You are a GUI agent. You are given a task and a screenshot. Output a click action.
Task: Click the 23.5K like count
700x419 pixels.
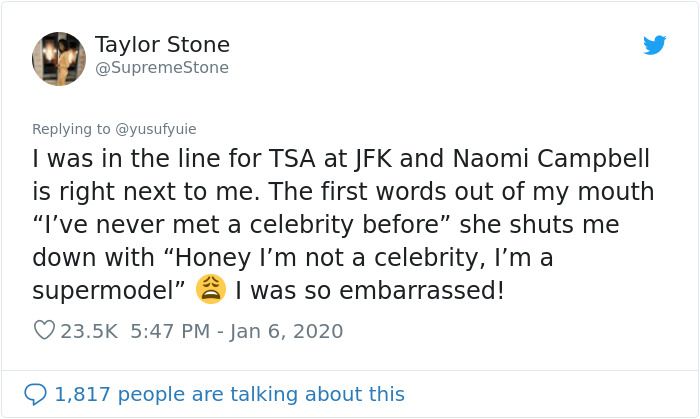coord(89,331)
